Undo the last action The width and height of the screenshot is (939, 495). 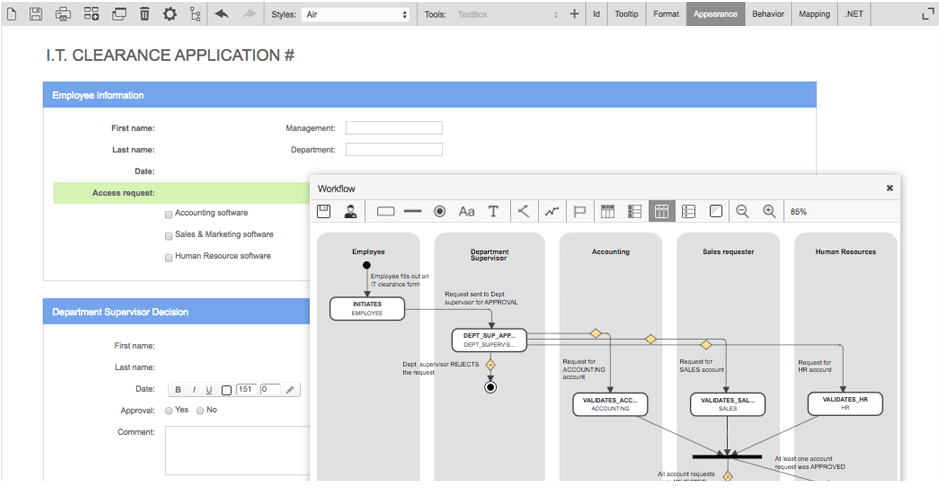tap(222, 14)
